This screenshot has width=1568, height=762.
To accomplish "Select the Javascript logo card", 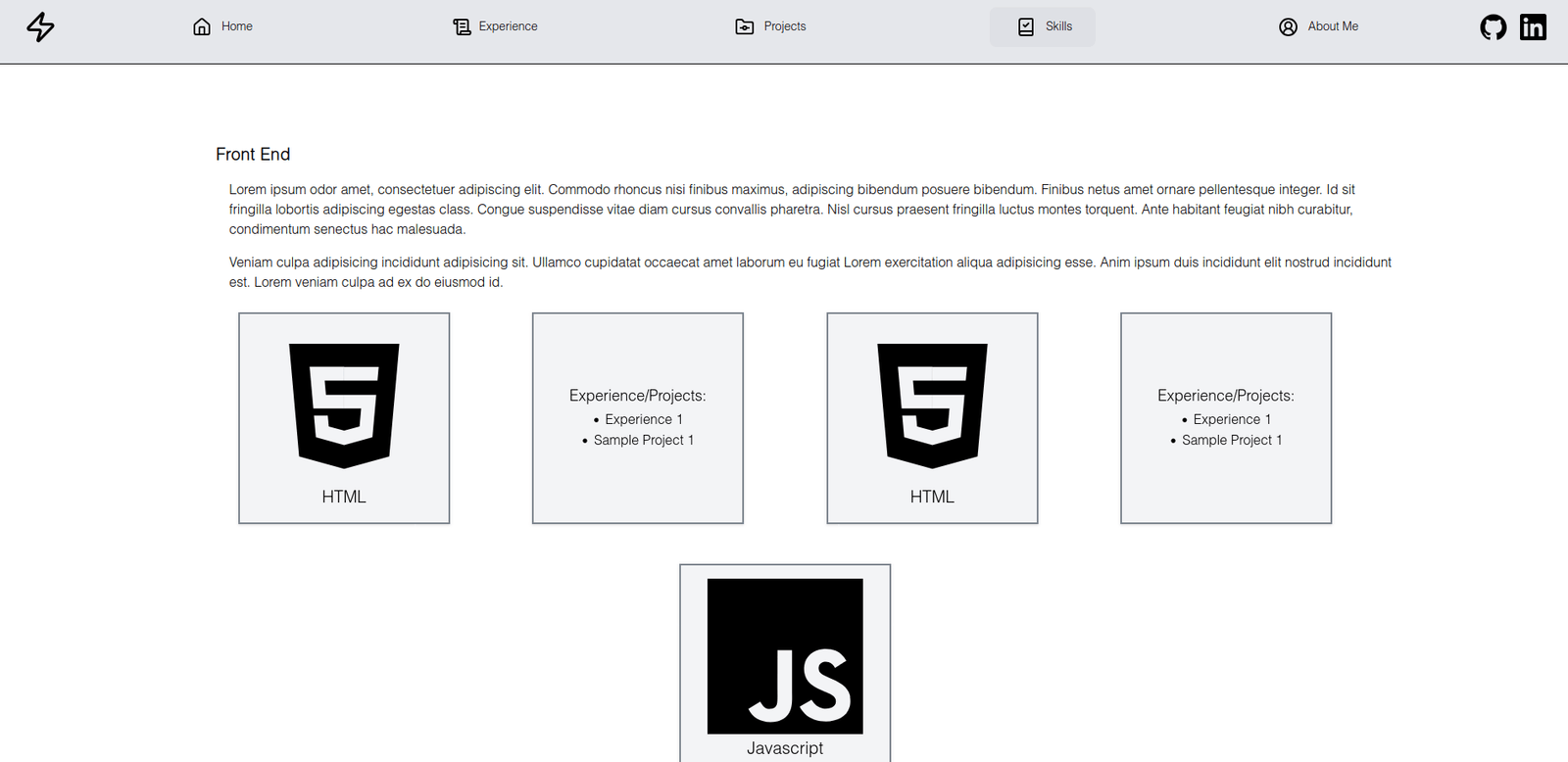I will click(x=785, y=663).
